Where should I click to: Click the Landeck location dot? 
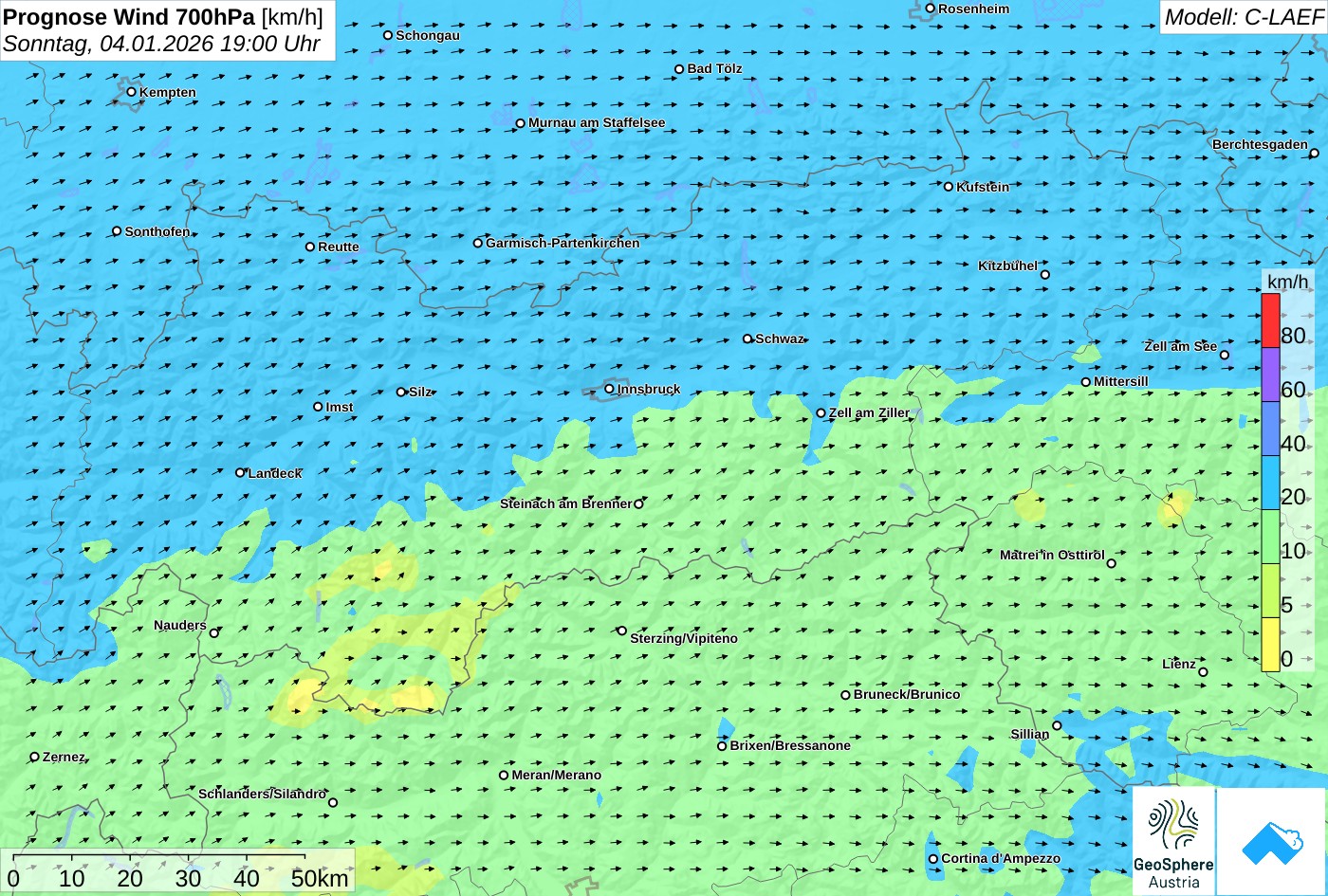point(240,472)
